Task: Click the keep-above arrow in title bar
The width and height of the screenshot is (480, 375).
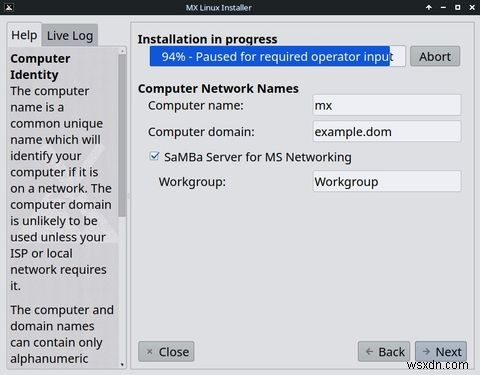Action: 429,7
